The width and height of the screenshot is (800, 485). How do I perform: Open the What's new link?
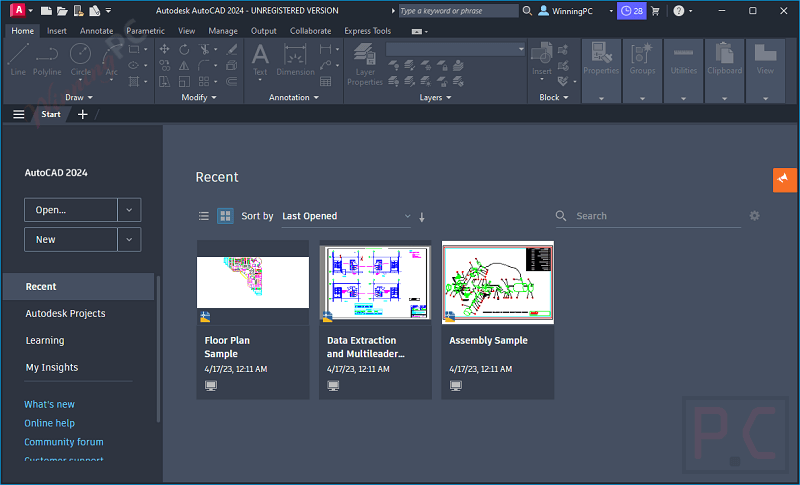49,404
